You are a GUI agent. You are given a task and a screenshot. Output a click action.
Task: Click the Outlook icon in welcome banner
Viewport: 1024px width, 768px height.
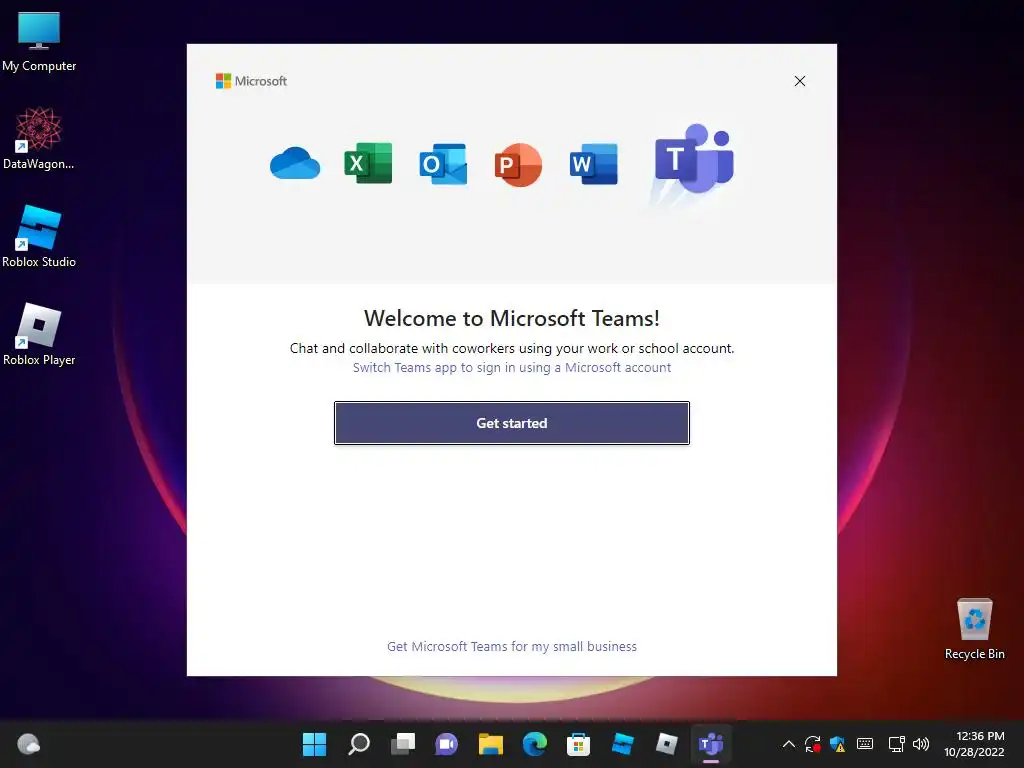pyautogui.click(x=443, y=164)
